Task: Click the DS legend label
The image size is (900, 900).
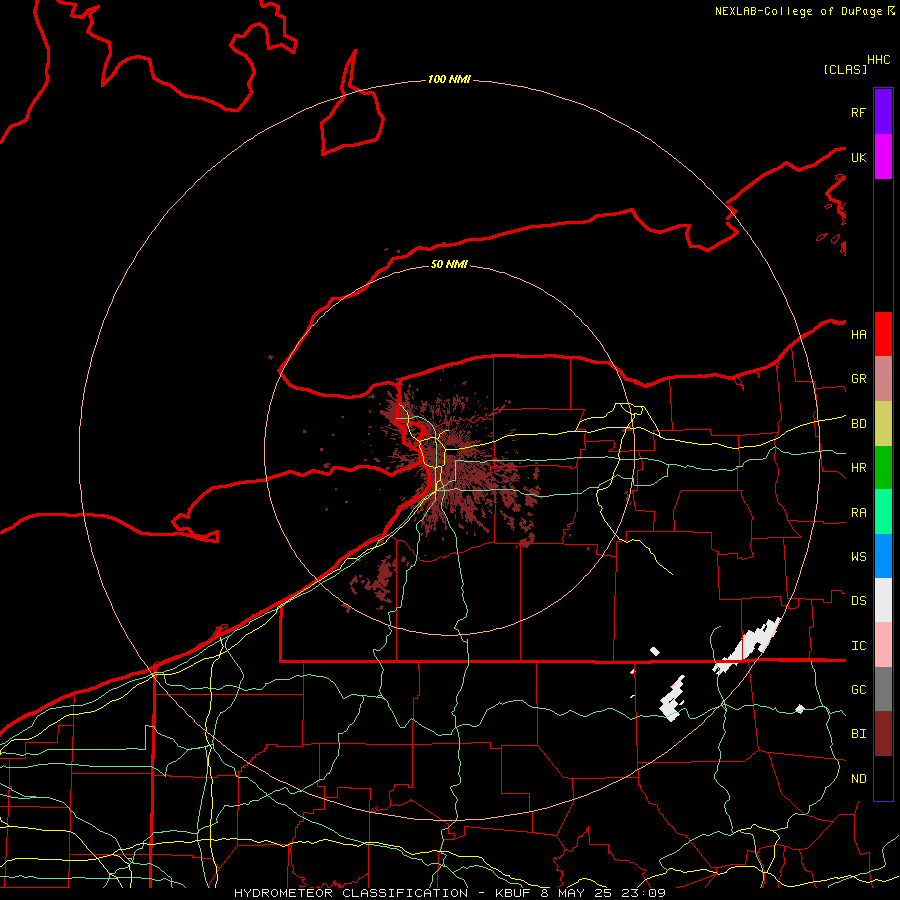Action: pyautogui.click(x=858, y=601)
